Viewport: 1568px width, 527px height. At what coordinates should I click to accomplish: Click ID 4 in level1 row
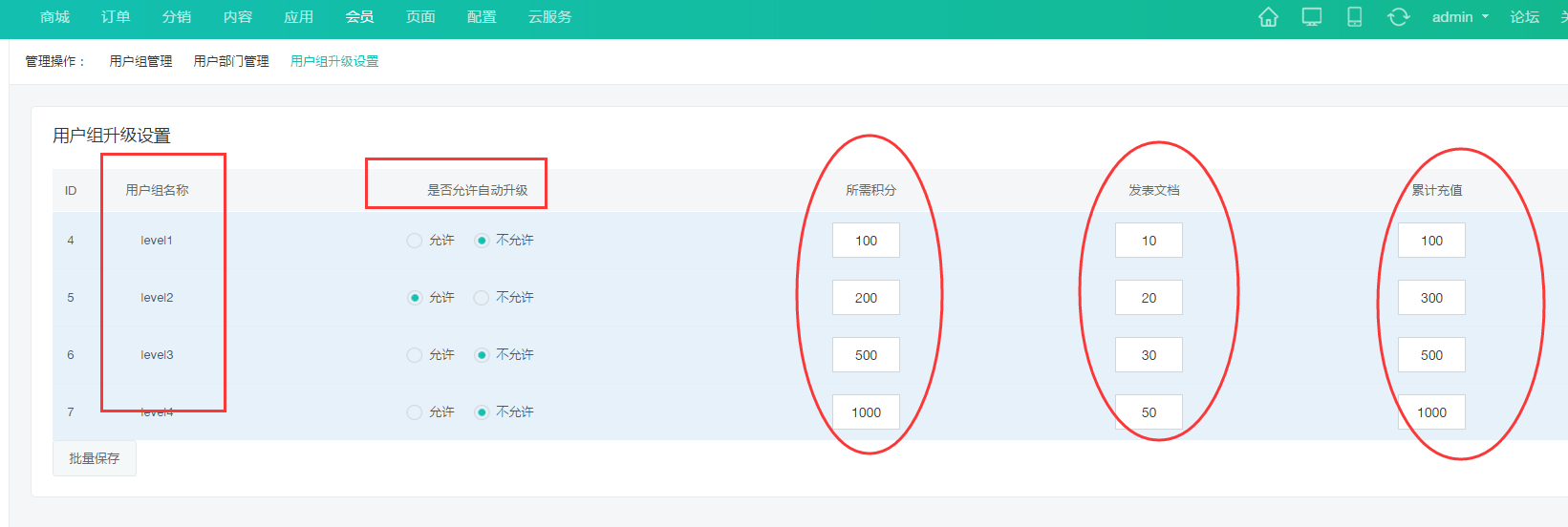tap(70, 241)
